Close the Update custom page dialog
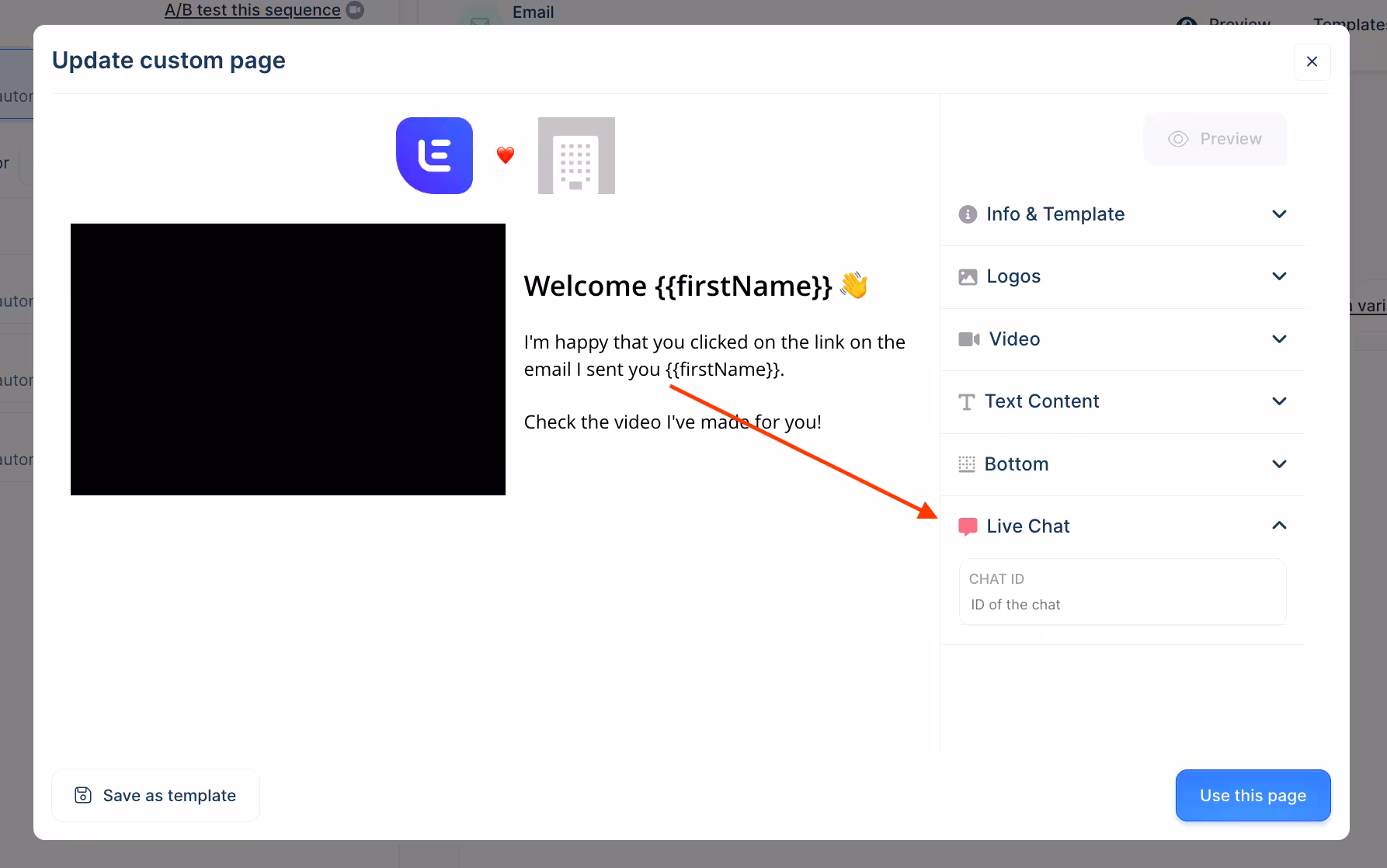1387x868 pixels. click(1312, 61)
